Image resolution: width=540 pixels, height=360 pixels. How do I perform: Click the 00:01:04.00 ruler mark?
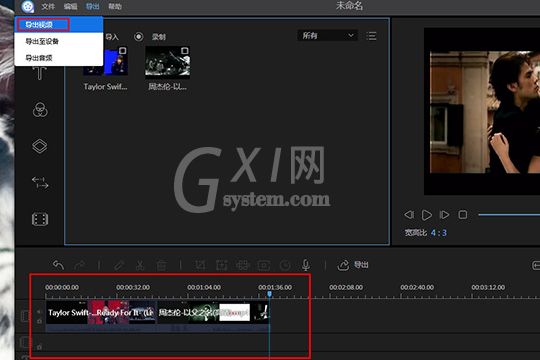coord(204,287)
